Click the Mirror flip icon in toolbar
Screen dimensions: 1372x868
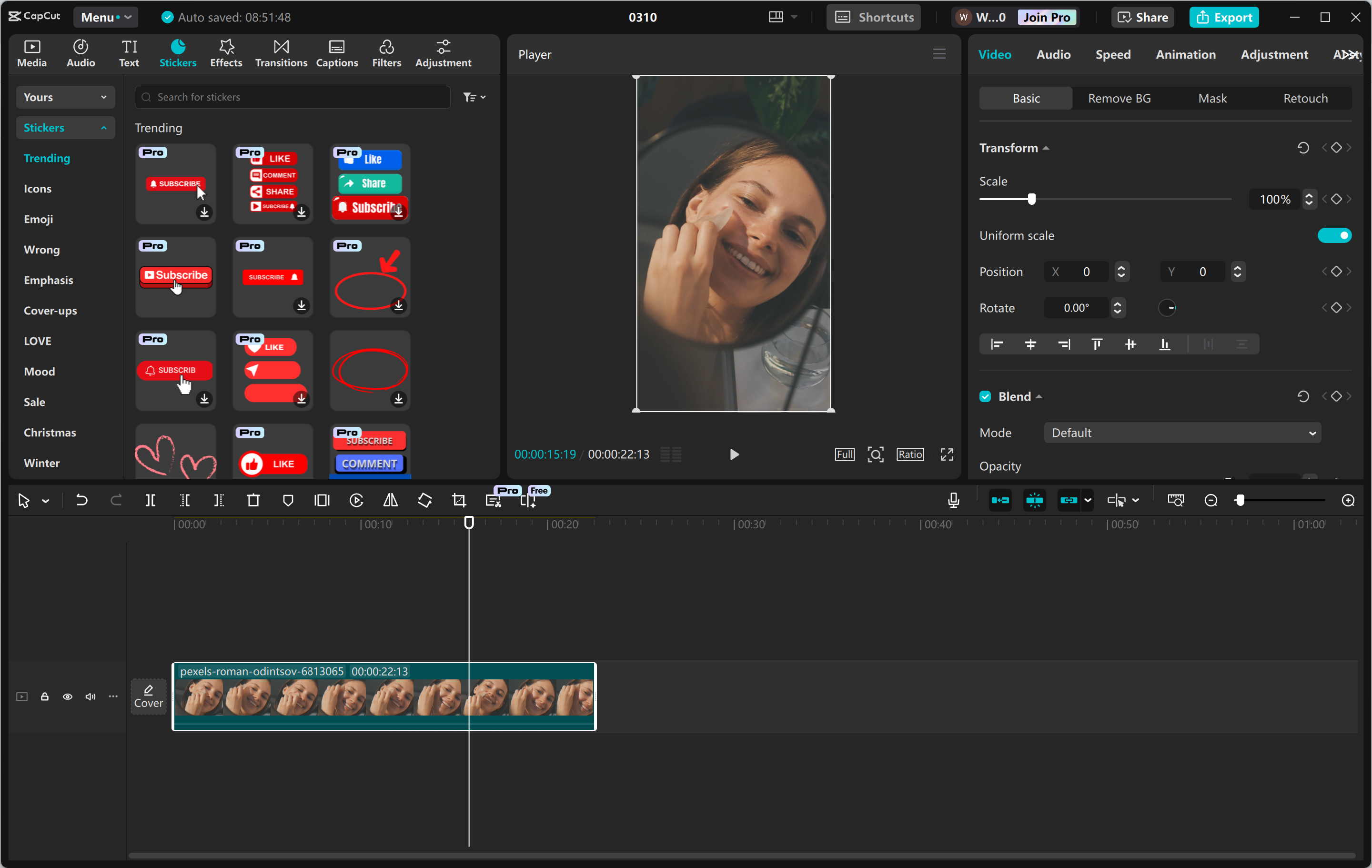click(x=390, y=500)
